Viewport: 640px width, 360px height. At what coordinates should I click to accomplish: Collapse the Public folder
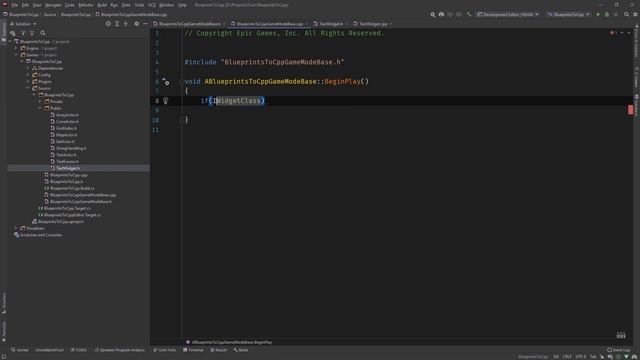pos(40,108)
